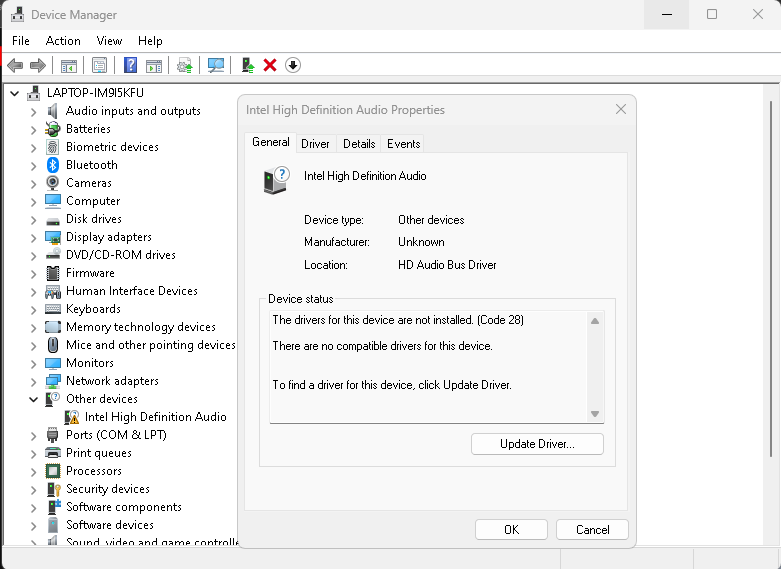Click the Network adapters icon
Screen dimensions: 781x569
(x=53, y=381)
